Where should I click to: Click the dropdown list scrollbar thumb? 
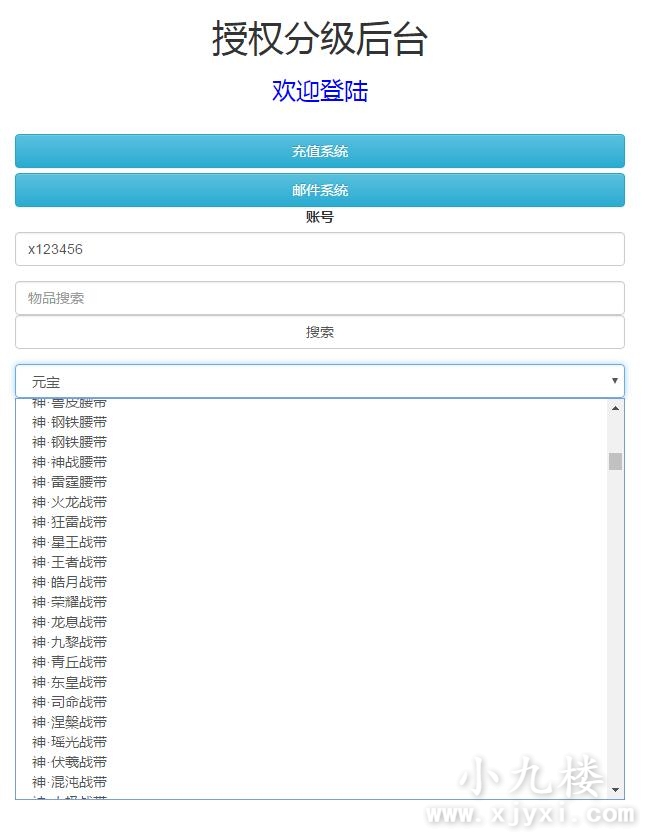click(615, 461)
